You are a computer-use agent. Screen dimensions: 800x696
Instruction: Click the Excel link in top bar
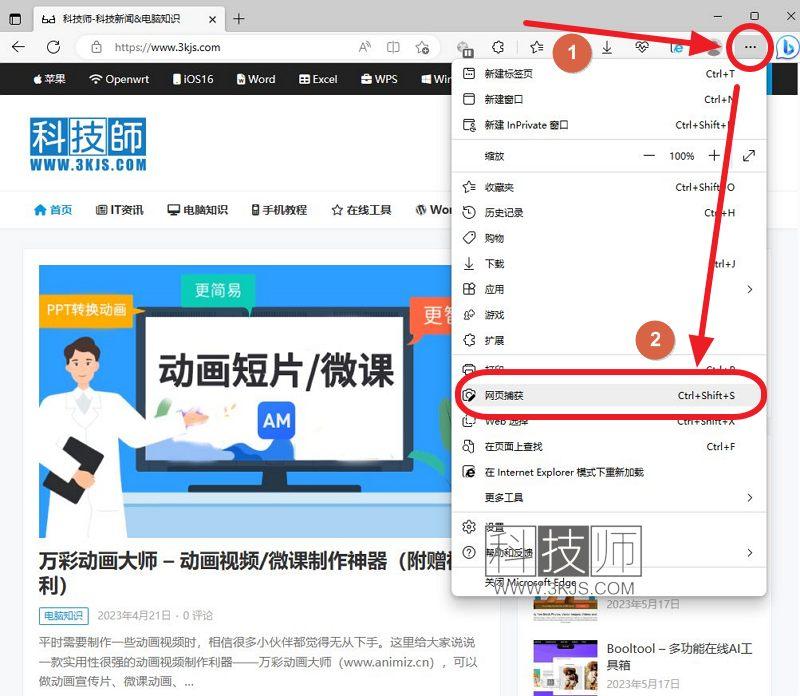tap(318, 79)
